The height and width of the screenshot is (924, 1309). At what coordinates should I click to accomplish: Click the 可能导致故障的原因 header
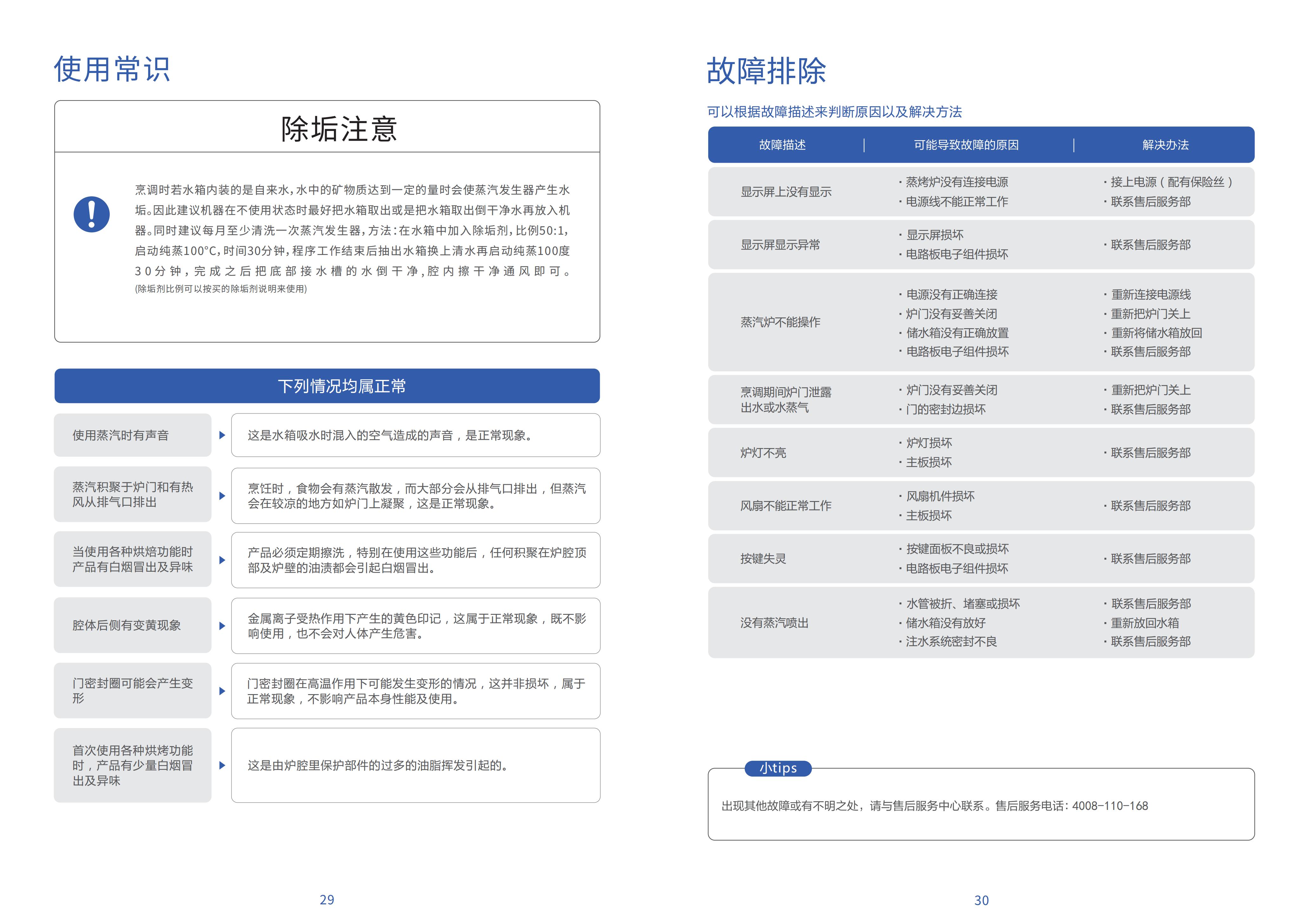(x=966, y=145)
